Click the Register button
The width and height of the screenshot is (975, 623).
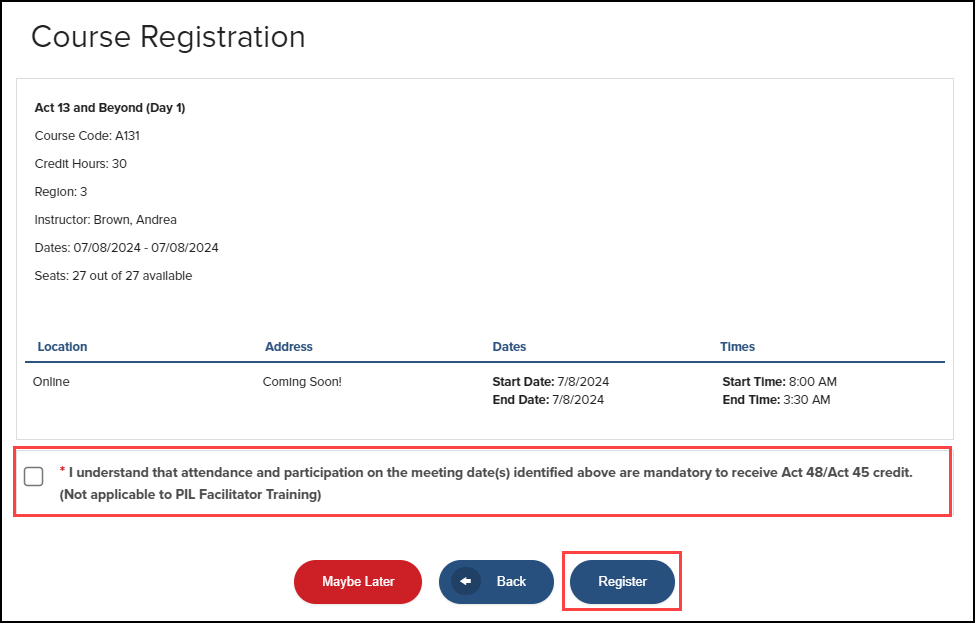[x=622, y=581]
